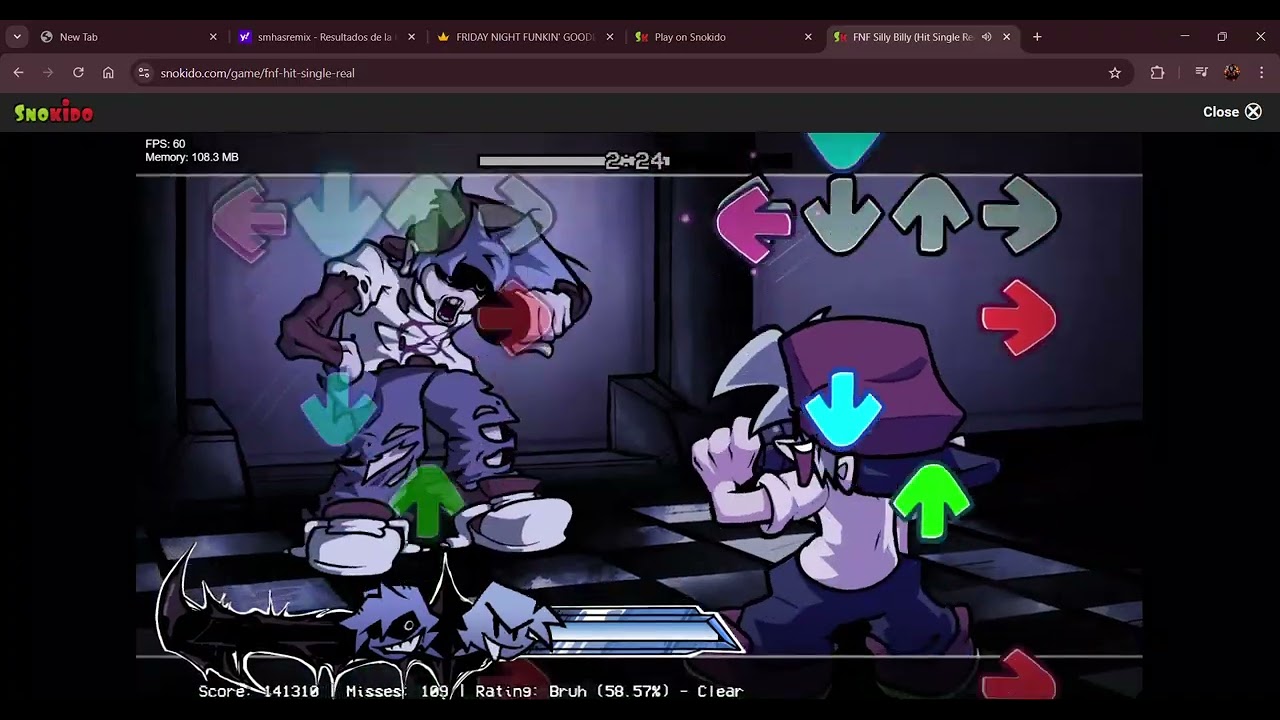This screenshot has height=720, width=1280.
Task: Click the player's right arrow receptor
Action: tap(1018, 214)
